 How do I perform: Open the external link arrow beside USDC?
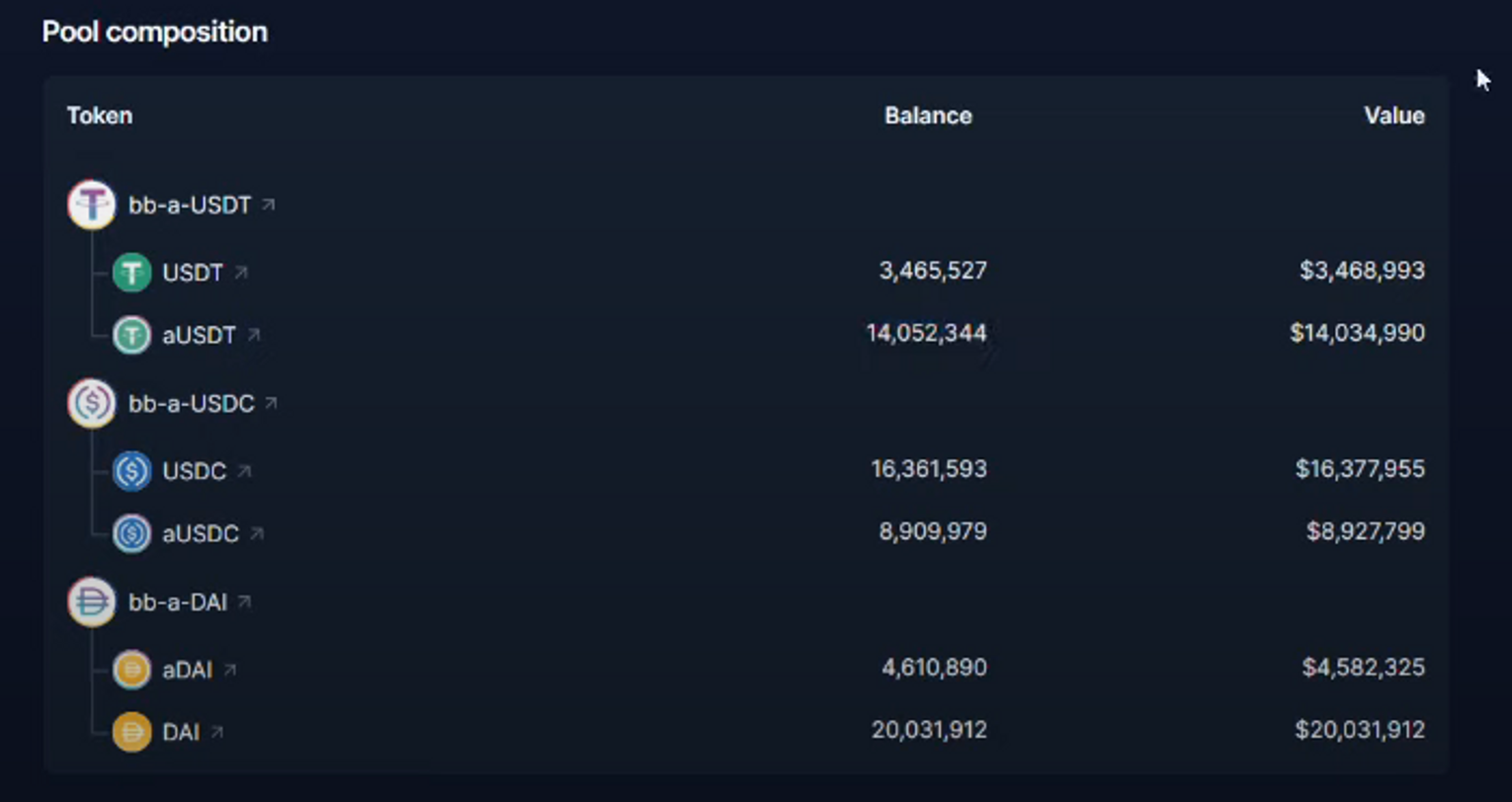click(x=244, y=470)
